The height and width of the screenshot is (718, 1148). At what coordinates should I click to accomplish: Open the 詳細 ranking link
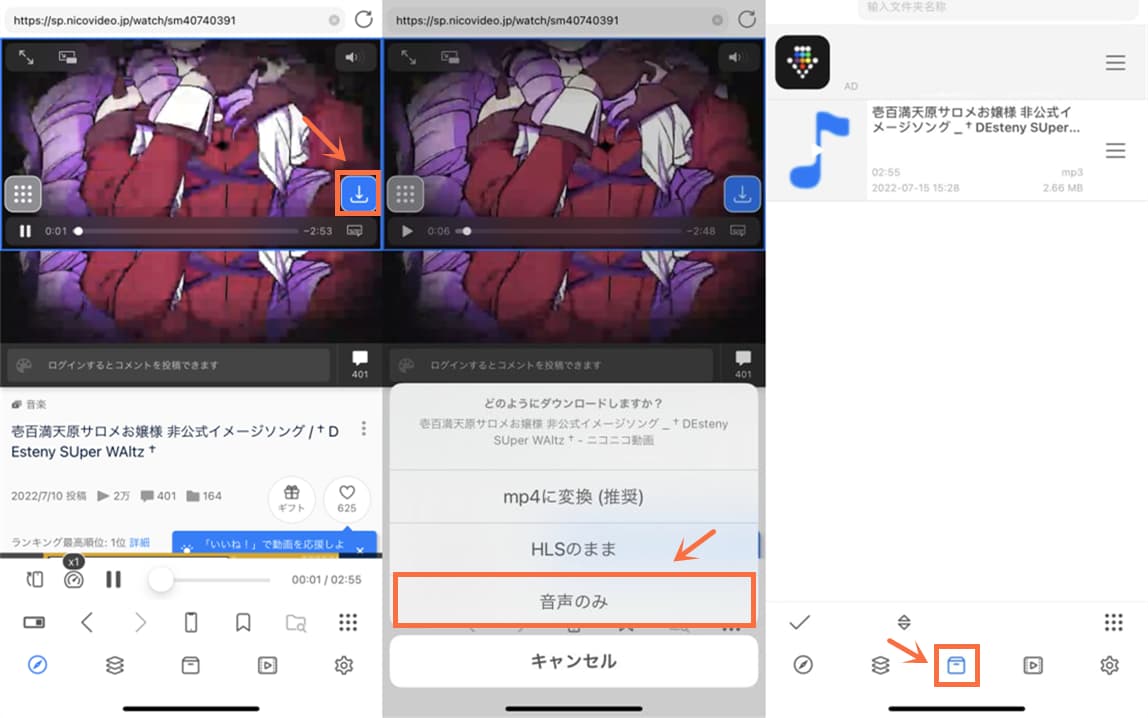(139, 542)
